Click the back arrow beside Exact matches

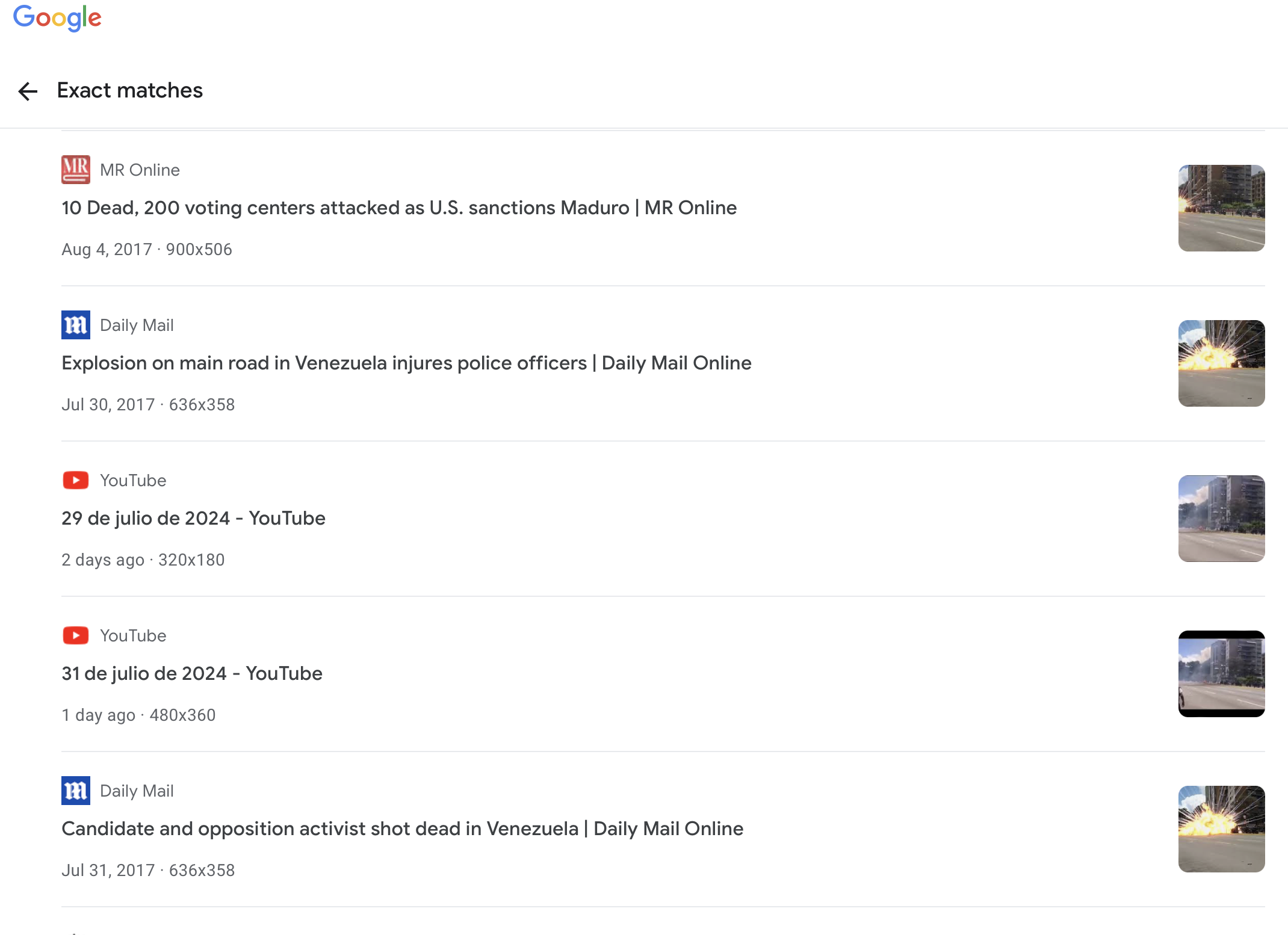pos(28,91)
